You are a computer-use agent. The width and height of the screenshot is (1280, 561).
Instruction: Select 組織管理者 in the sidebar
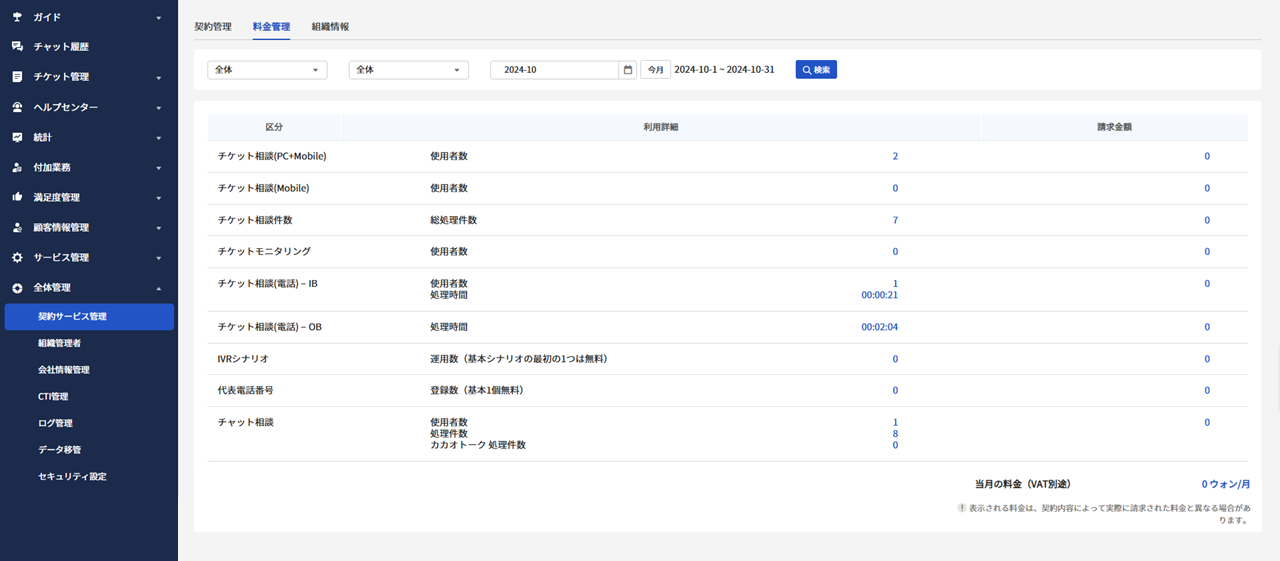[60, 343]
